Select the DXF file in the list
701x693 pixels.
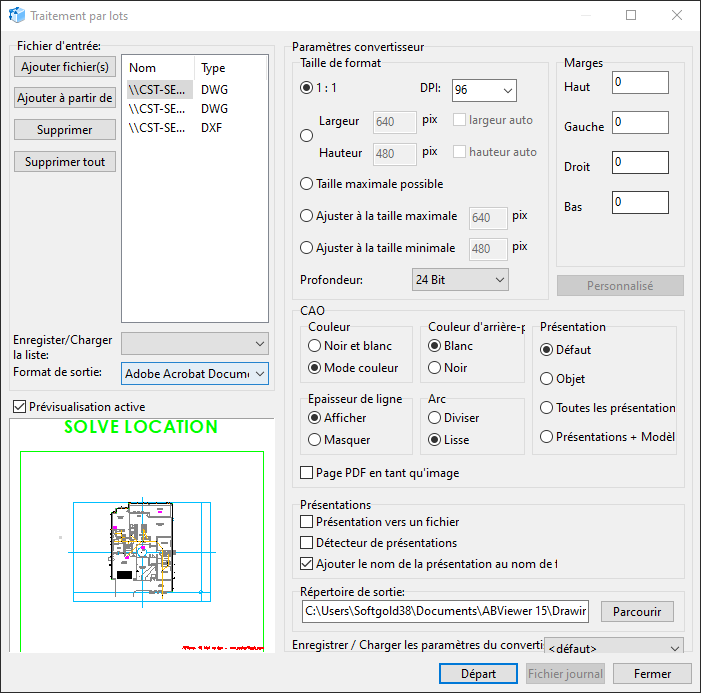click(158, 128)
